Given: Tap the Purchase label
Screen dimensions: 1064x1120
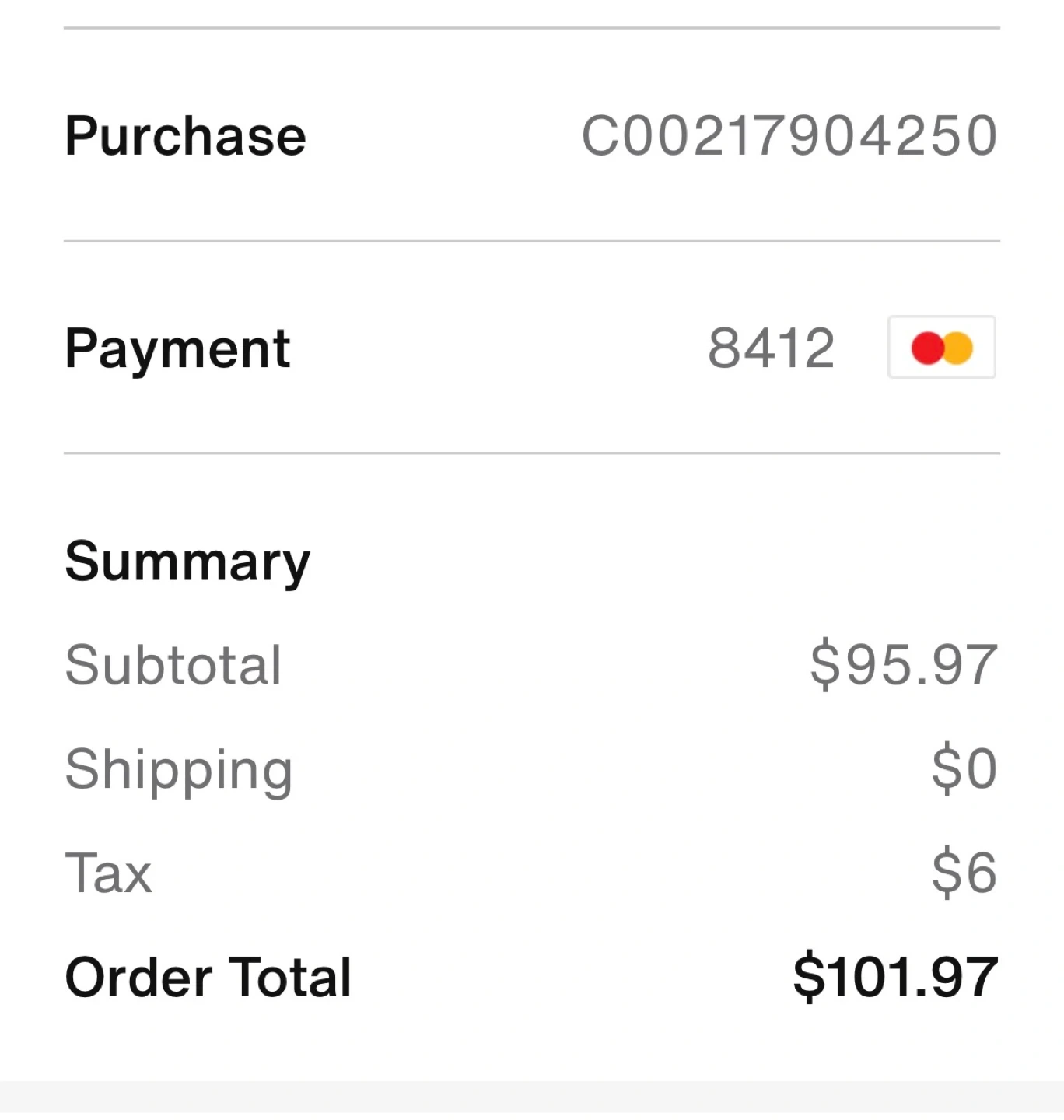Looking at the screenshot, I should point(185,135).
